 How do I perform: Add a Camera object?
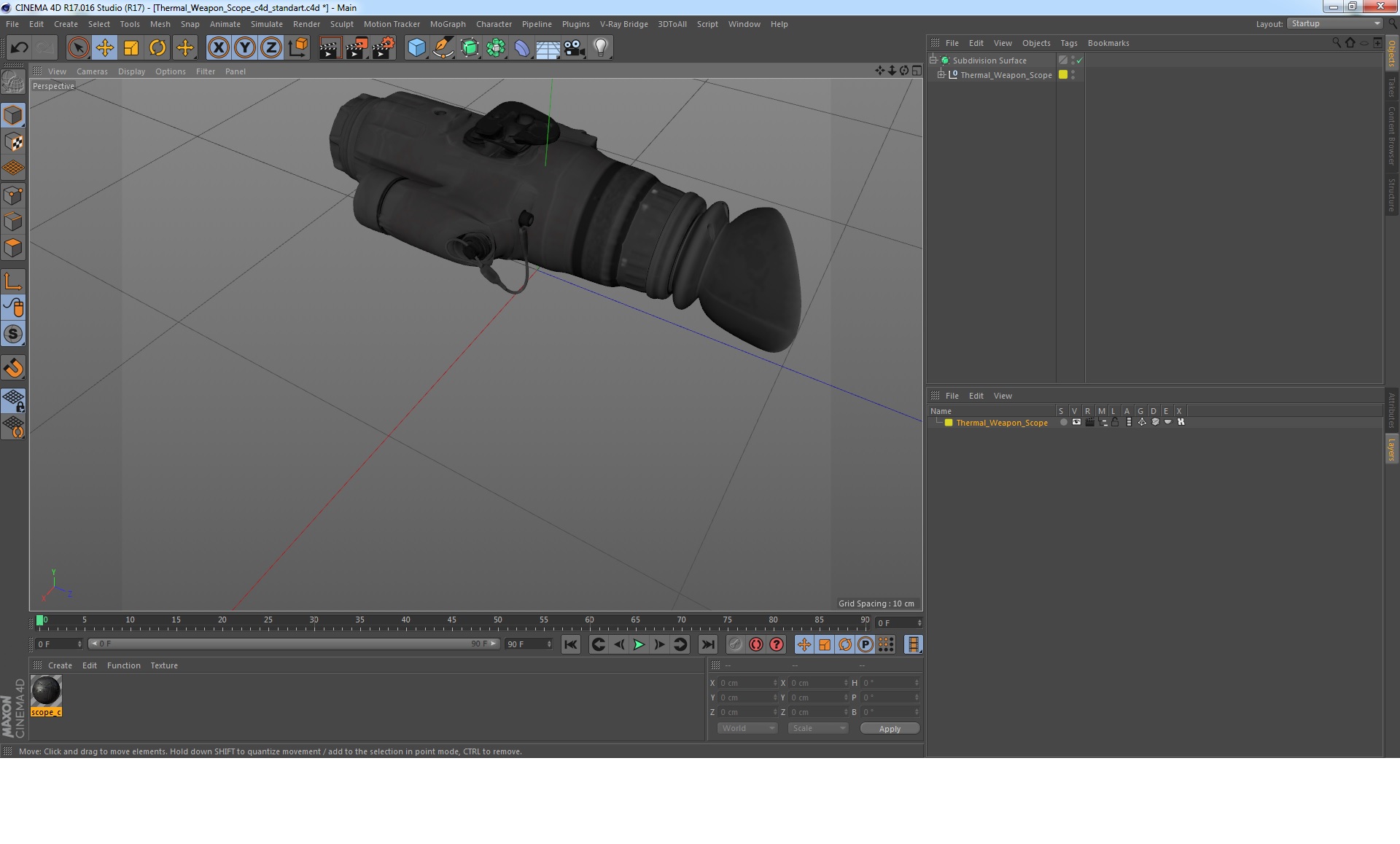coord(575,48)
